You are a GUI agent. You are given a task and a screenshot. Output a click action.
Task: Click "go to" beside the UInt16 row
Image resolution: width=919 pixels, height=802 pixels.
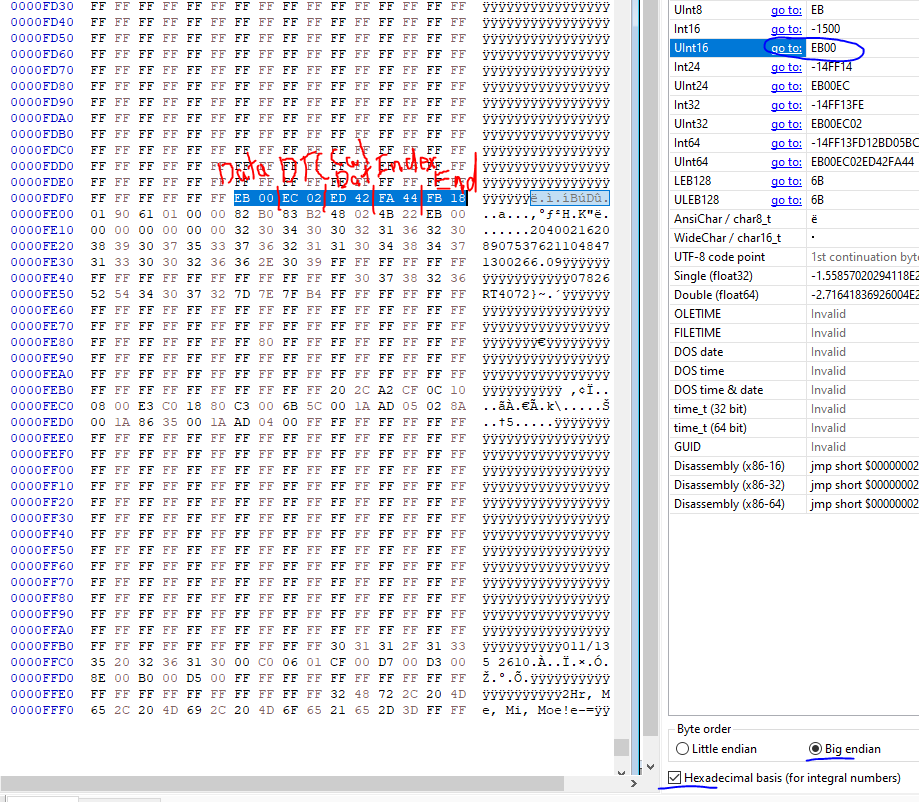point(786,48)
